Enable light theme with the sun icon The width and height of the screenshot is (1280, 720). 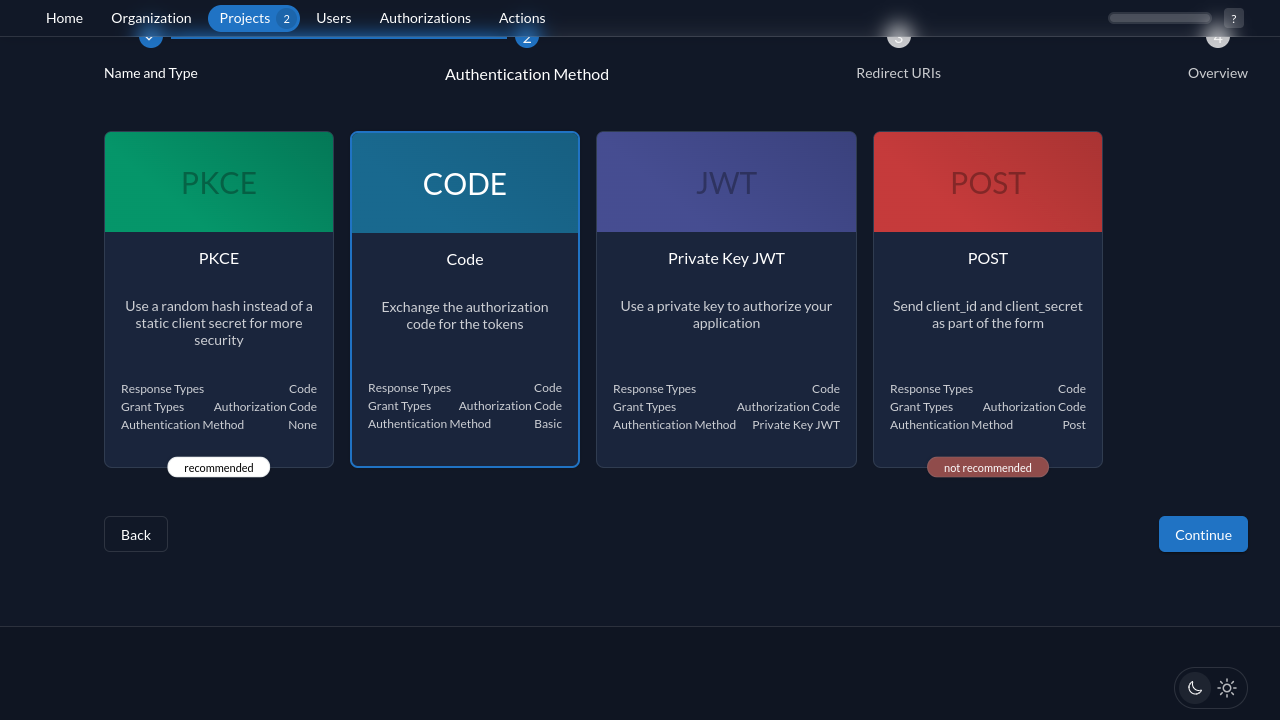tap(1226, 688)
